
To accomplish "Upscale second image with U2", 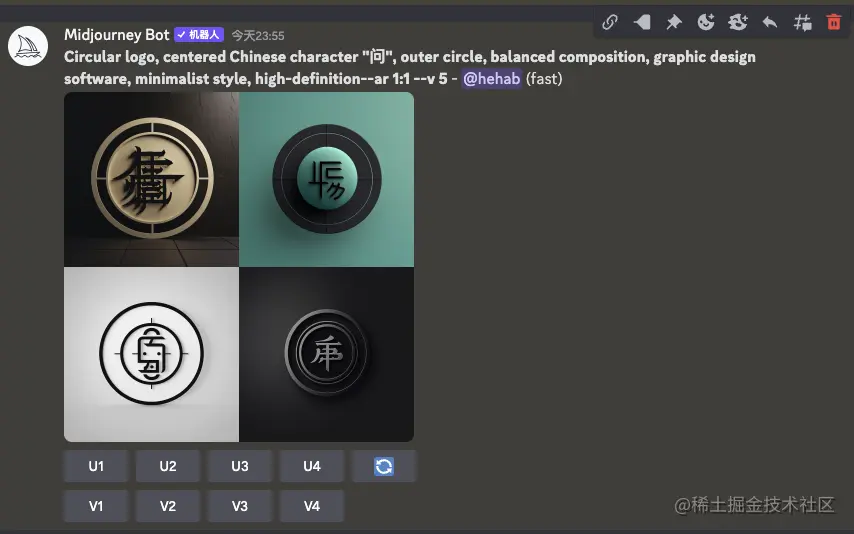I will click(x=168, y=466).
